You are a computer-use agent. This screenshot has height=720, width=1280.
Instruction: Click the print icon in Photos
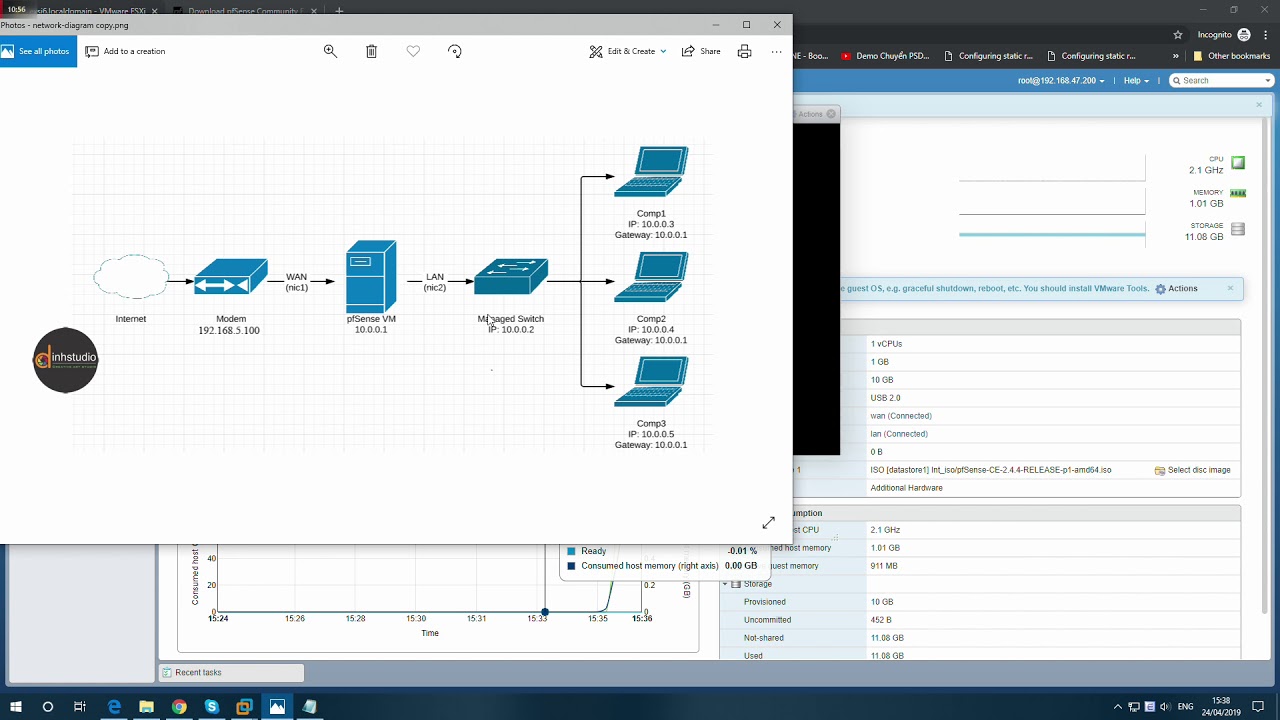point(744,51)
